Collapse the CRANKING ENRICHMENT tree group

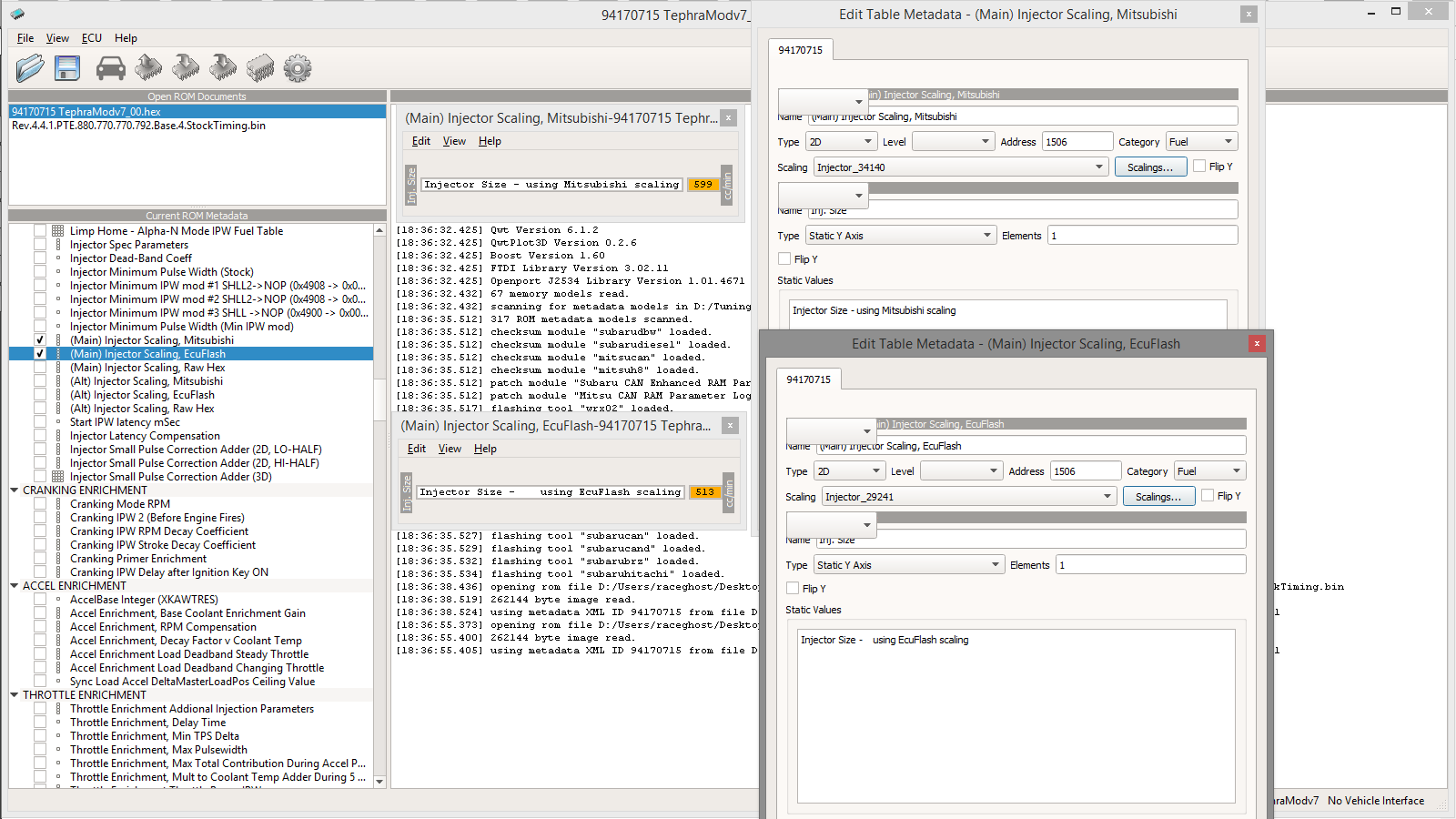(x=15, y=490)
